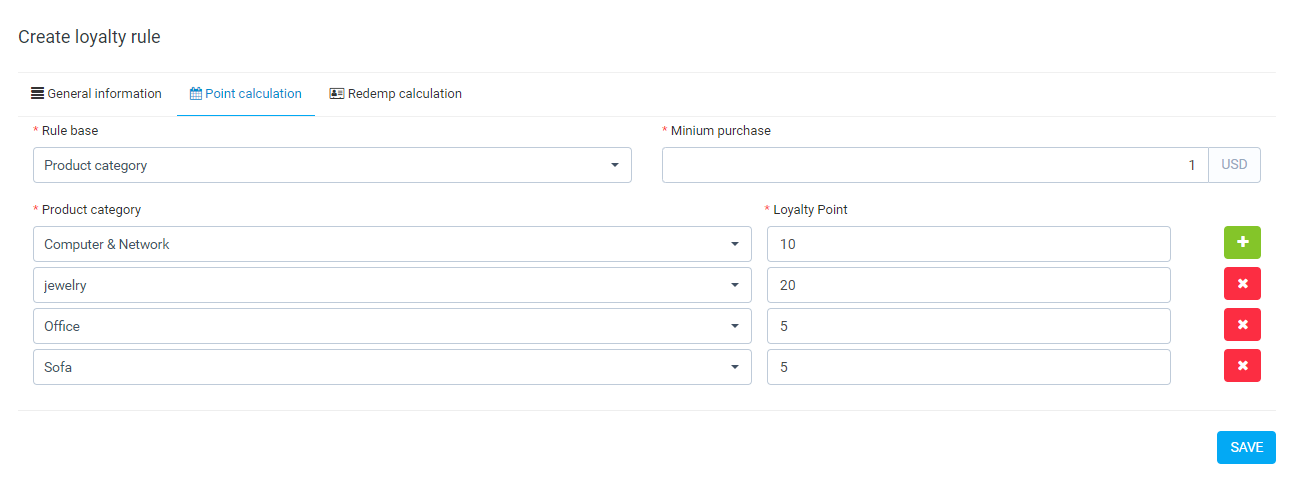Click the General information list icon
The image size is (1289, 495).
(38, 94)
